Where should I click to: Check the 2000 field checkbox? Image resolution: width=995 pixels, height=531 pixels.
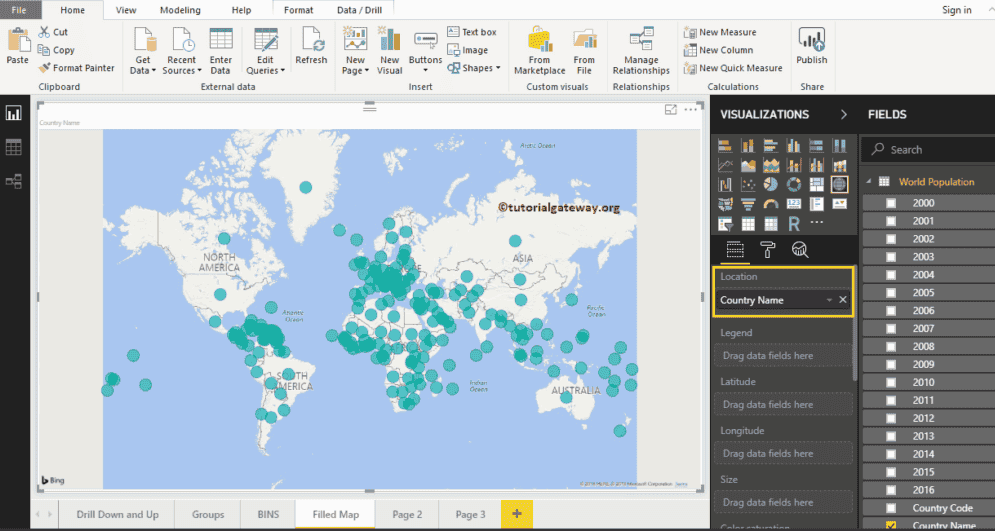click(x=891, y=203)
